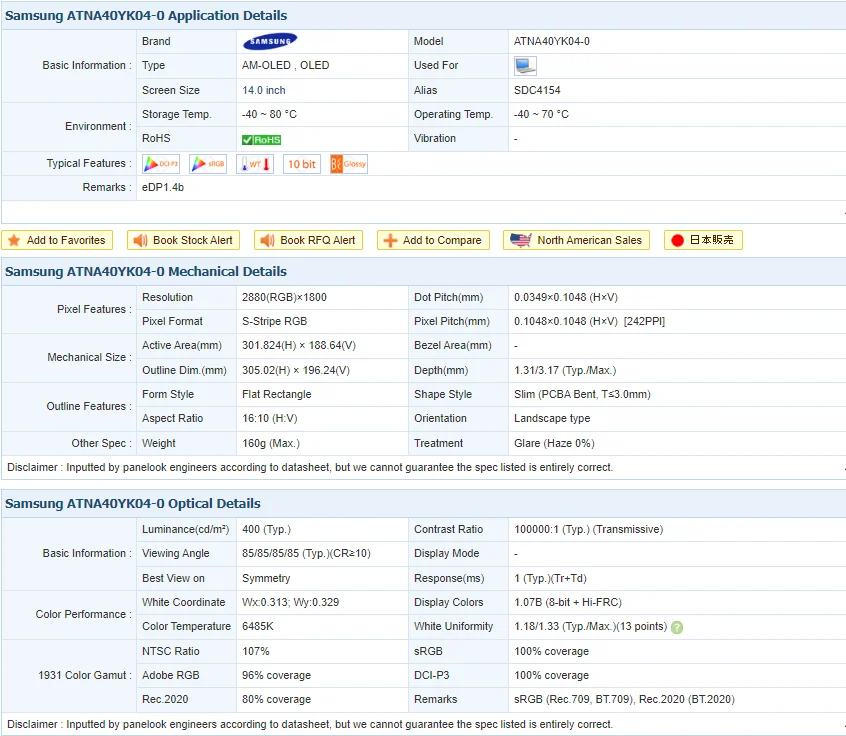This screenshot has width=846, height=736.
Task: Click the speaker icon on Book RFQ Alert
Action: 267,240
